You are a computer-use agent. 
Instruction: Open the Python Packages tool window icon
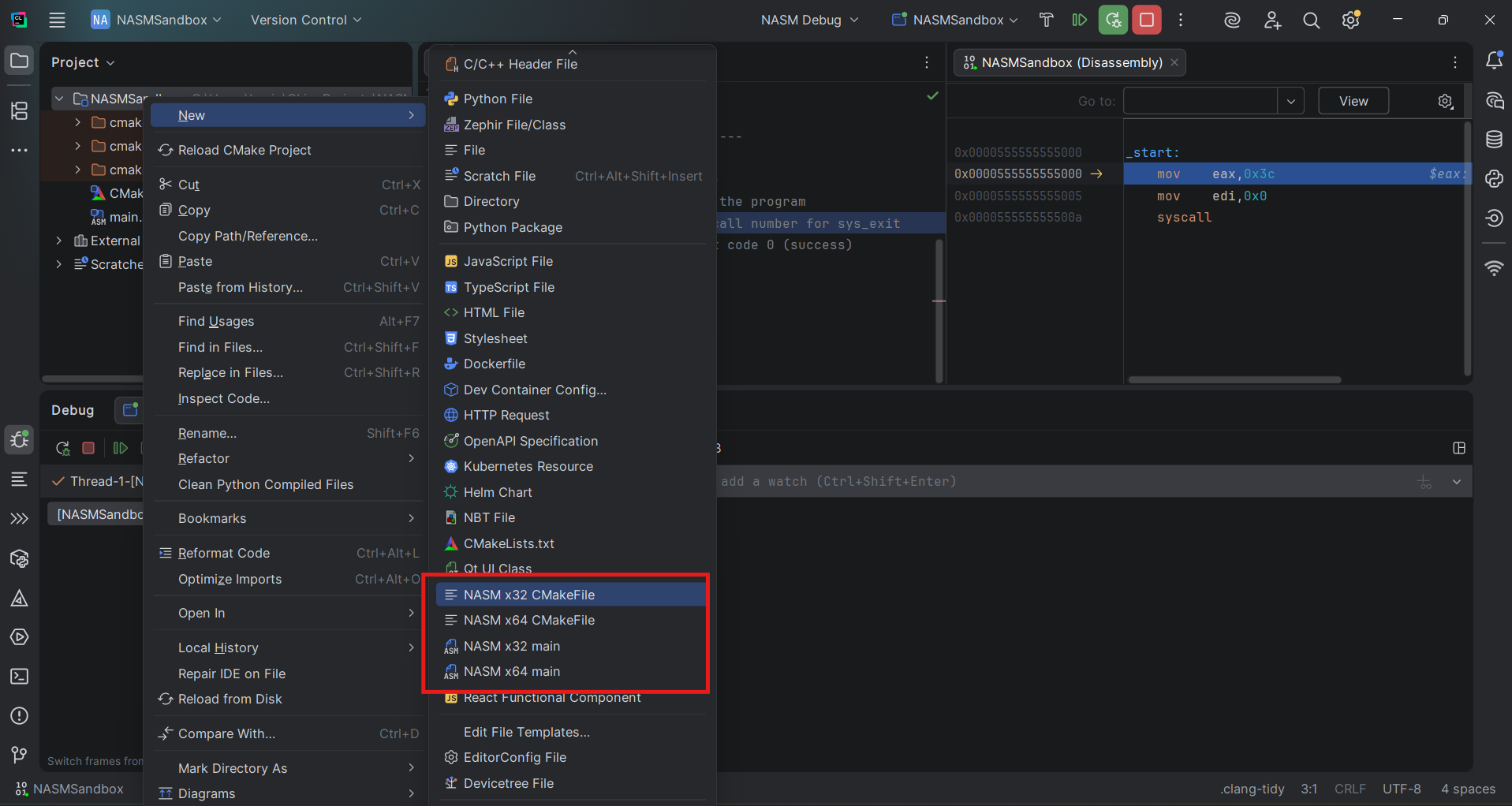click(x=19, y=558)
